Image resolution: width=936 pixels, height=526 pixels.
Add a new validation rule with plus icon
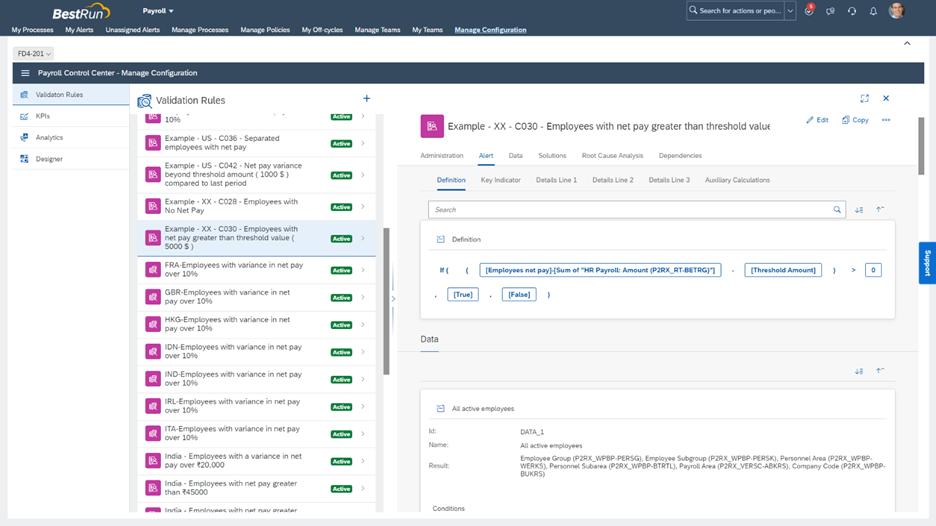(x=367, y=98)
